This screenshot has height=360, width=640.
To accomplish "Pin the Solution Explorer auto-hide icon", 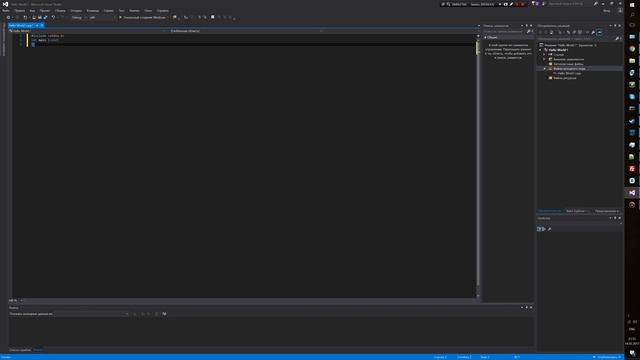I will coord(615,26).
